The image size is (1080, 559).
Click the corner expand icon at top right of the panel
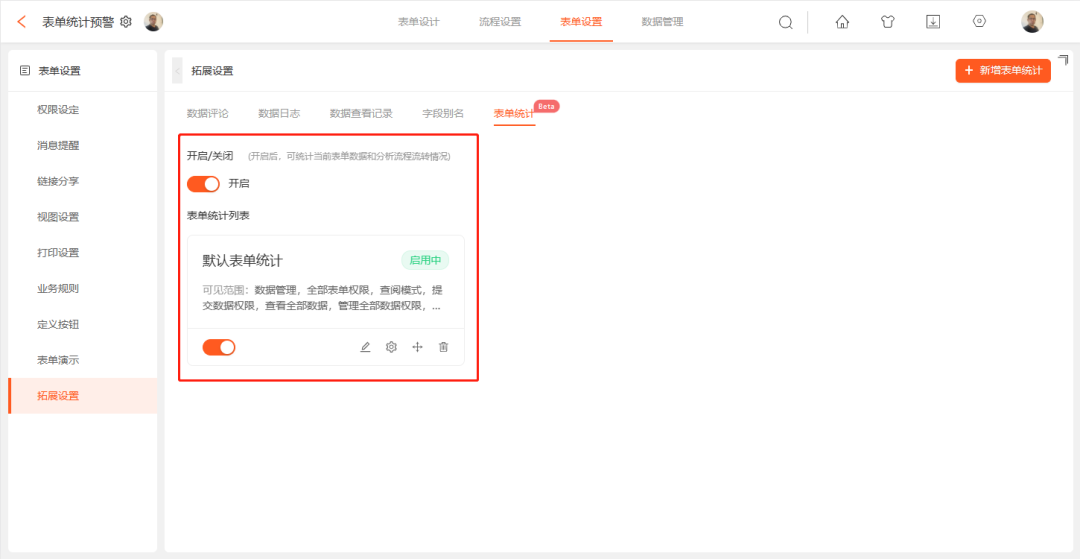1063,60
